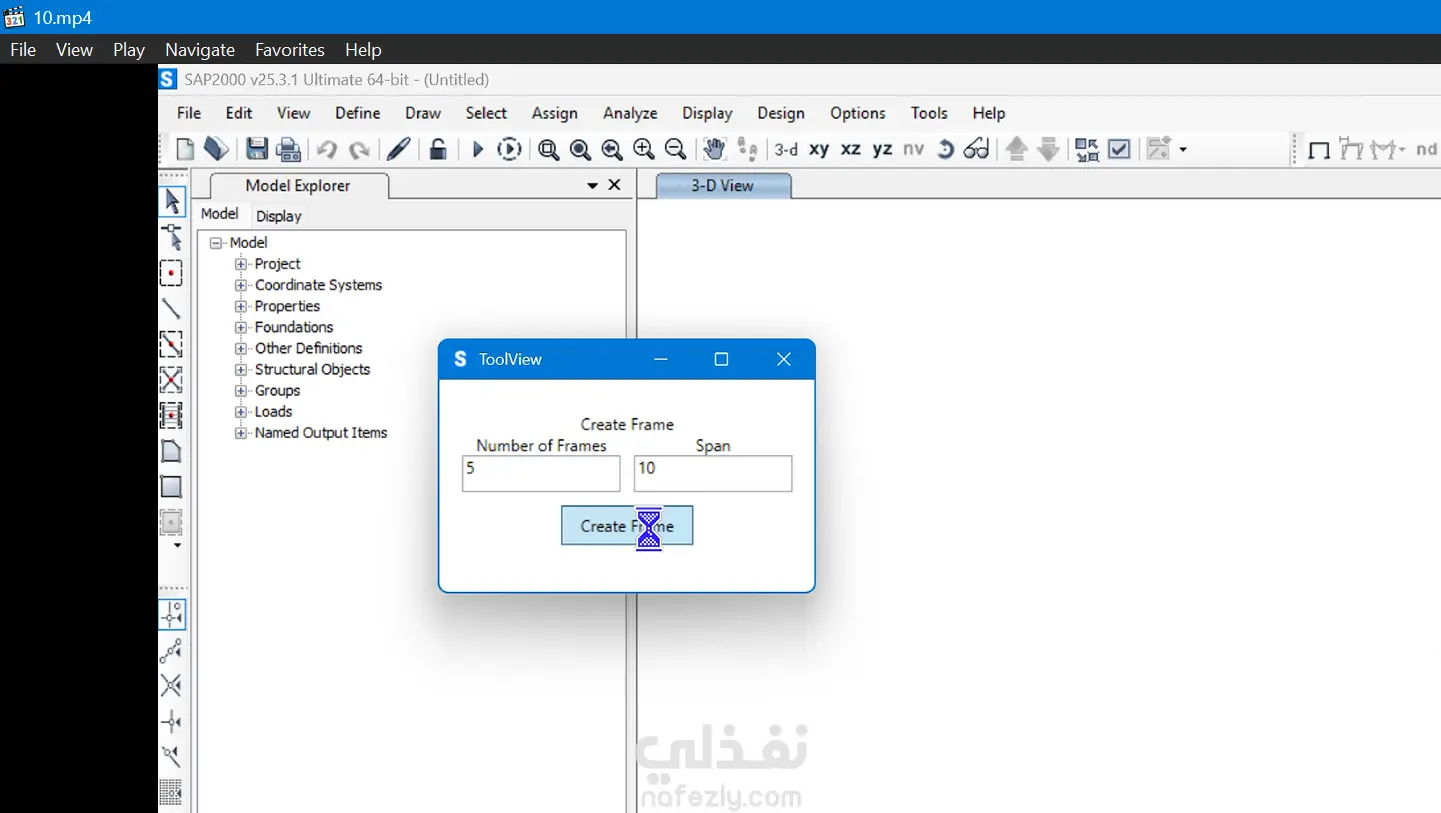Open the side toolbar overflow arrow
1441x813 pixels.
[178, 546]
